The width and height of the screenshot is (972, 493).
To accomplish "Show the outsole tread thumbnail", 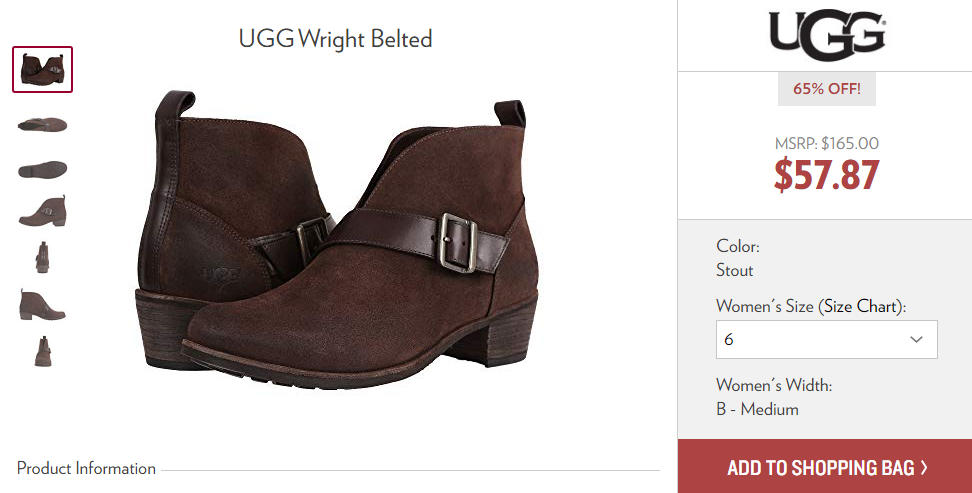I will pos(43,169).
